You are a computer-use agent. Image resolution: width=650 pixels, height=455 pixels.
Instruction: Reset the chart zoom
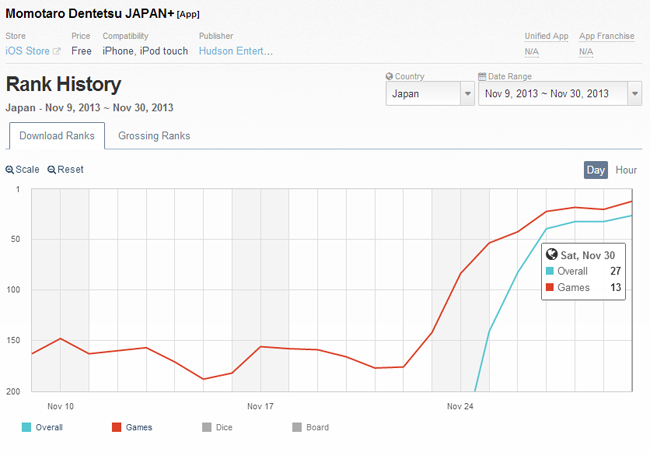click(x=65, y=169)
